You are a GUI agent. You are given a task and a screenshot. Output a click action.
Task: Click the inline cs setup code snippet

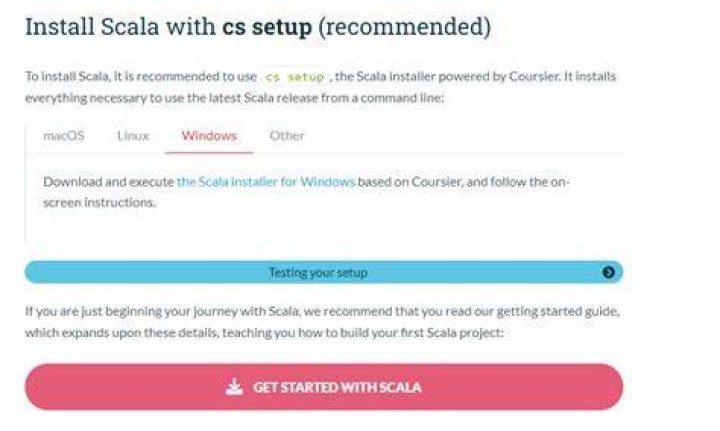[x=295, y=77]
